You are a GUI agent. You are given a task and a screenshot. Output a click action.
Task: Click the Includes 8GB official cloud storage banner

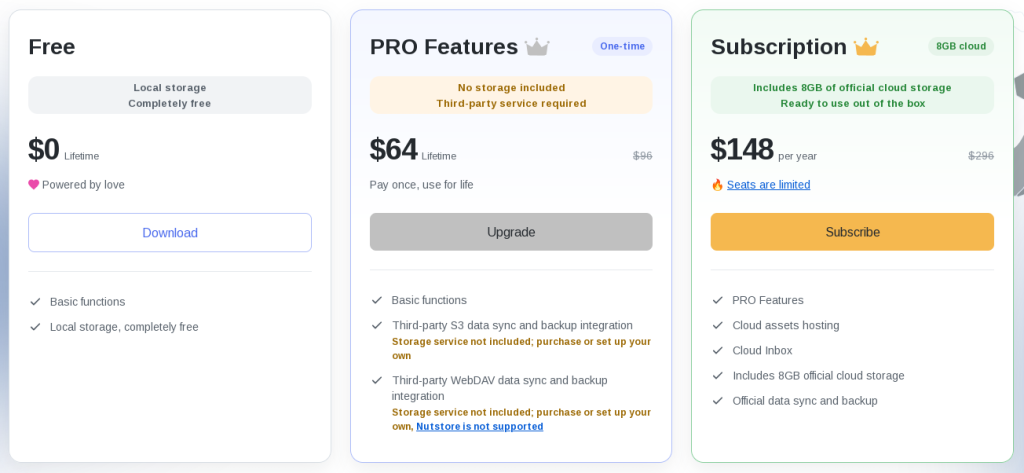852,95
